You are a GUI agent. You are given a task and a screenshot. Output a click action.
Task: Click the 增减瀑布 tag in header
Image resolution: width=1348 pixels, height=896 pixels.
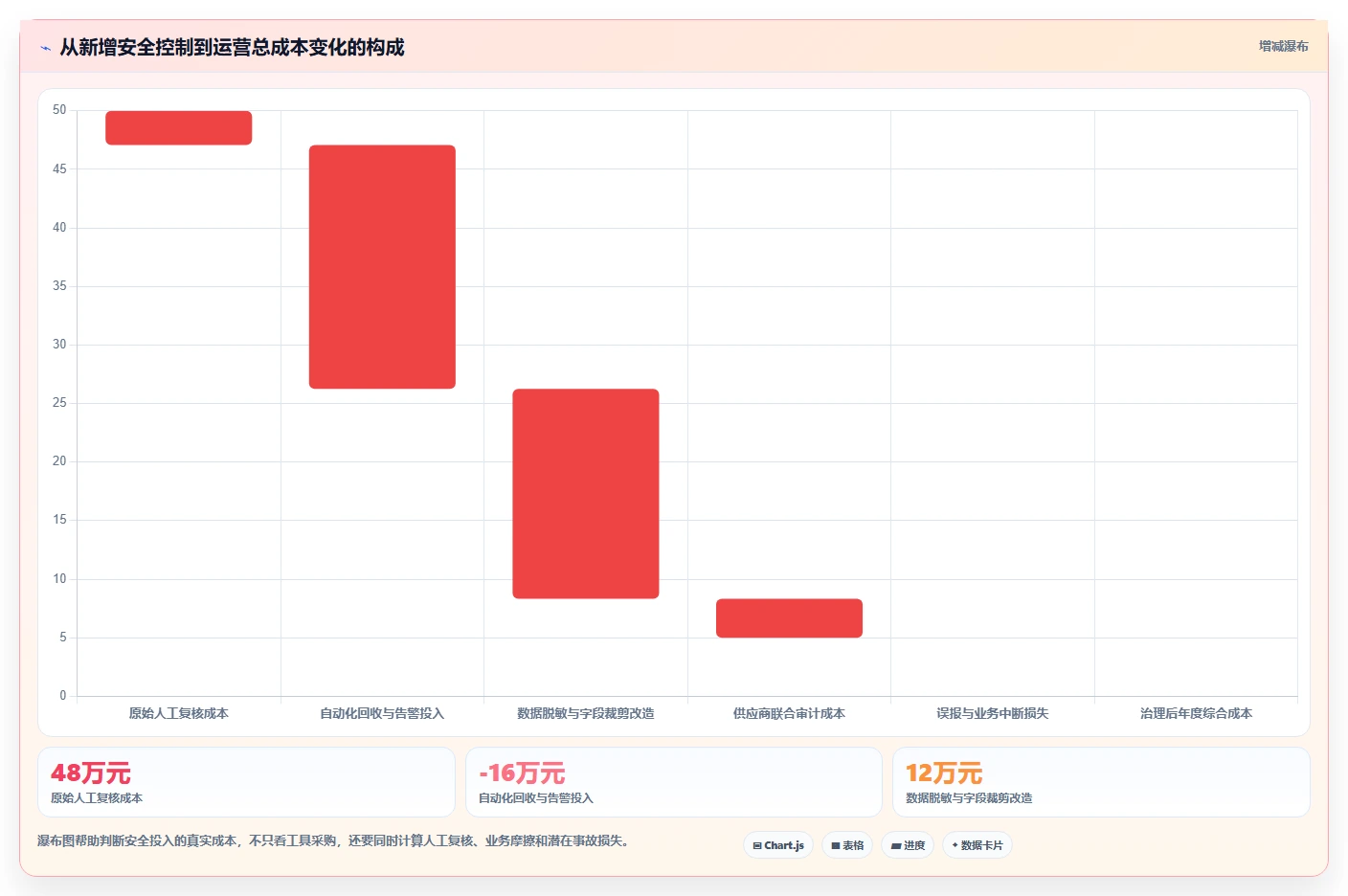[x=1283, y=46]
